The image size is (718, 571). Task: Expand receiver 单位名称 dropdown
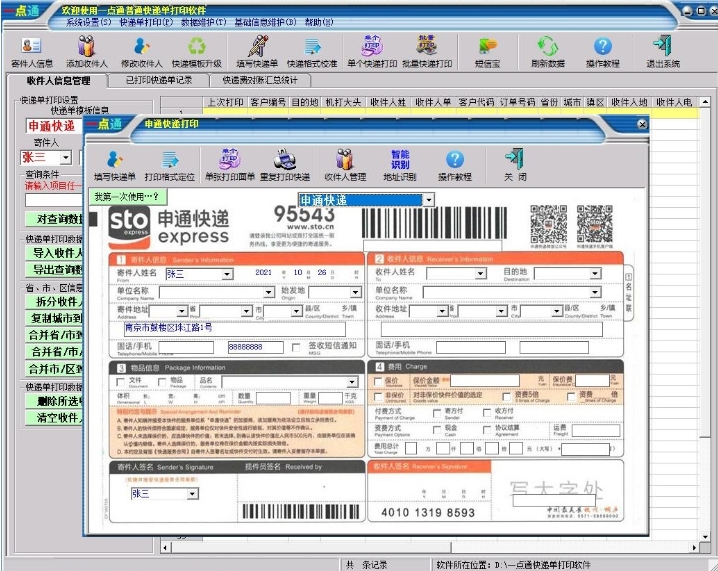[595, 292]
